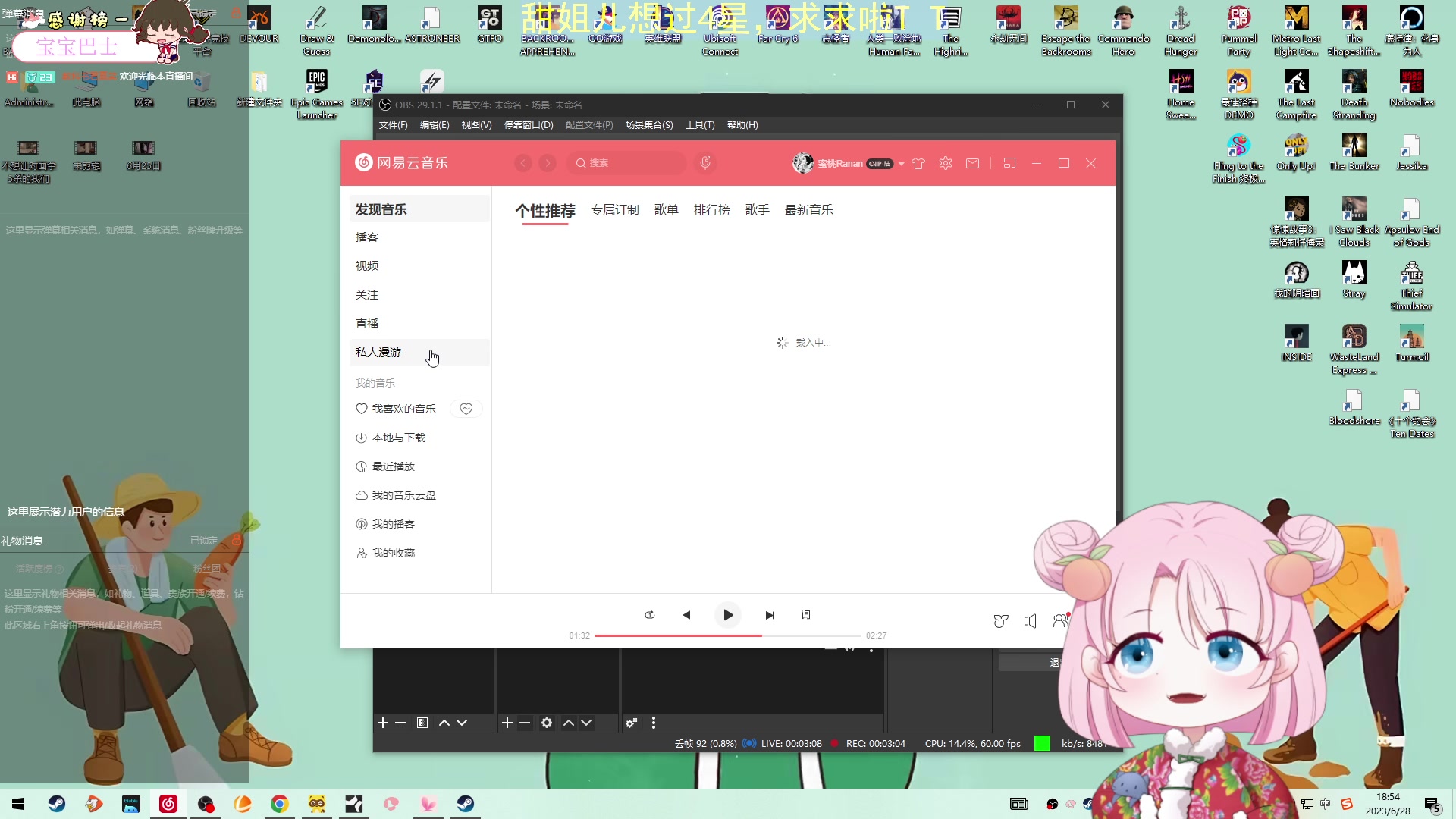Open DEVOUR desktop shortcut
Screen dimensions: 1456x819
259,25
